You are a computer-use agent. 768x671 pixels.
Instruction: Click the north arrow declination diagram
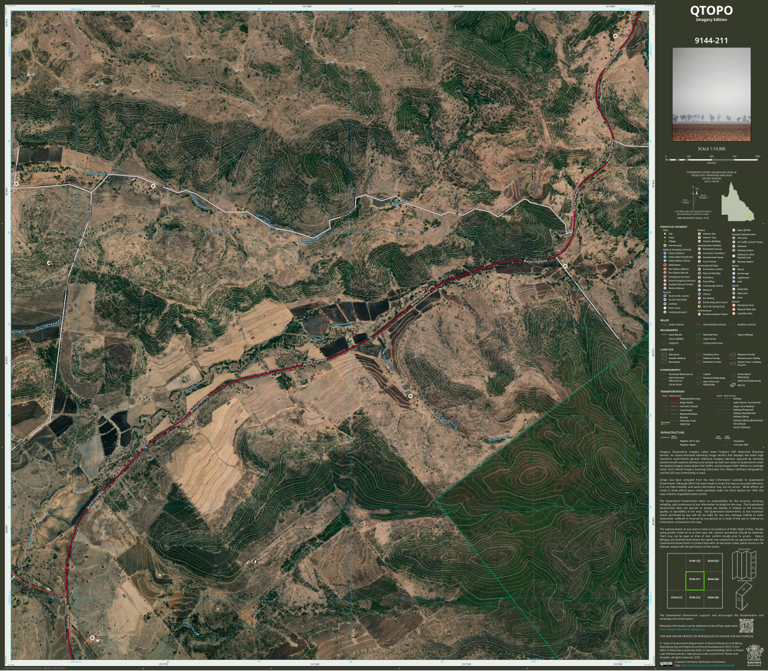(695, 199)
